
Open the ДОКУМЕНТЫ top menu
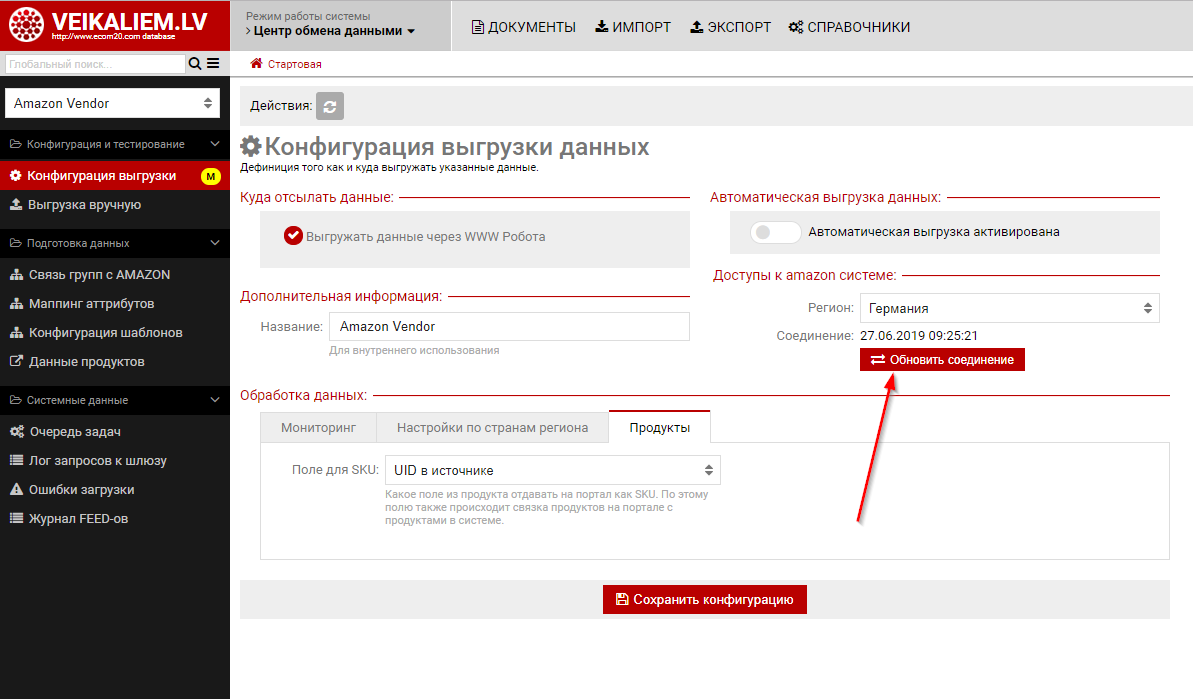click(x=523, y=27)
